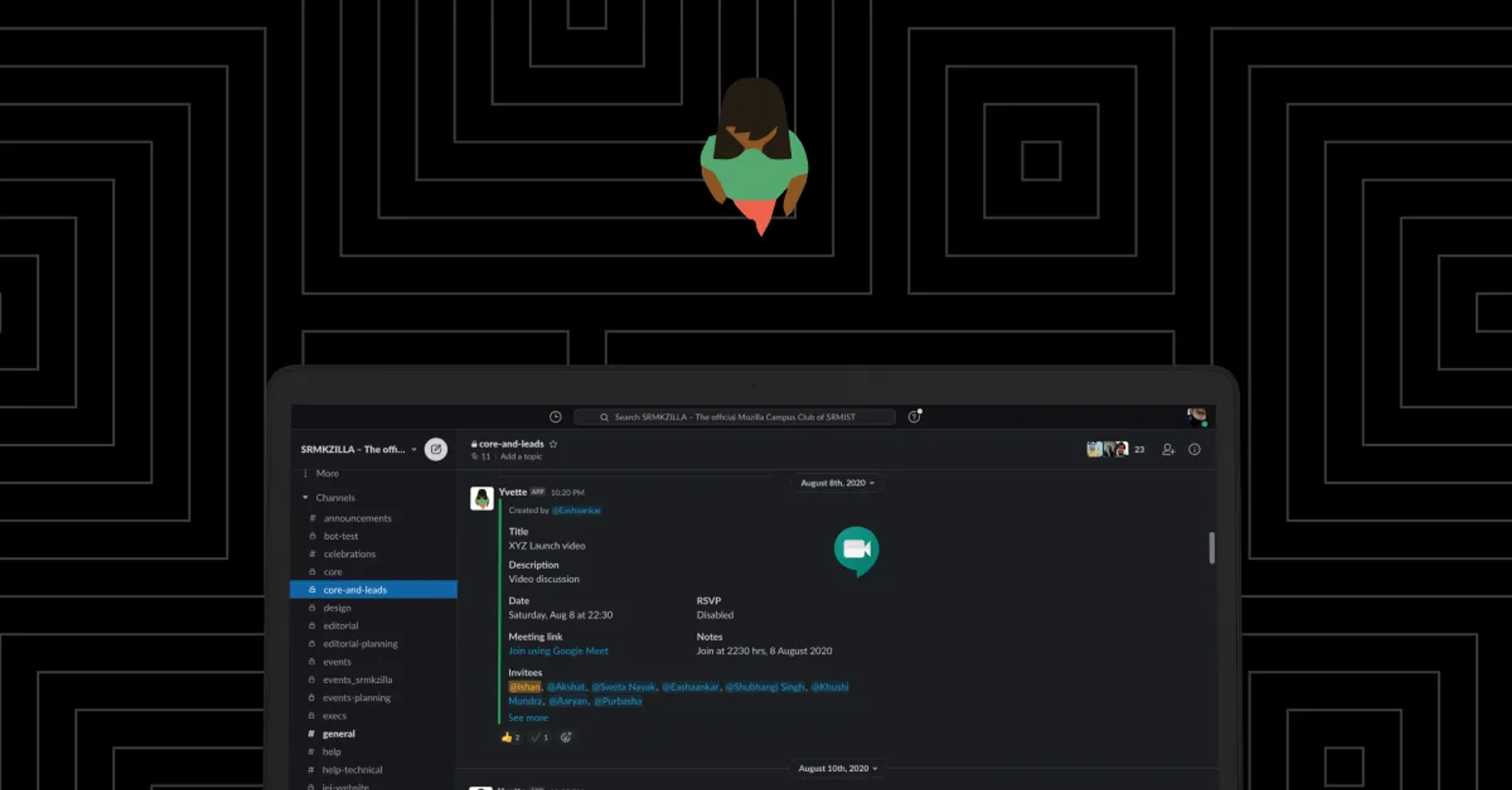Open the August 10th, 2020 date dropdown
1512x790 pixels.
coord(838,768)
